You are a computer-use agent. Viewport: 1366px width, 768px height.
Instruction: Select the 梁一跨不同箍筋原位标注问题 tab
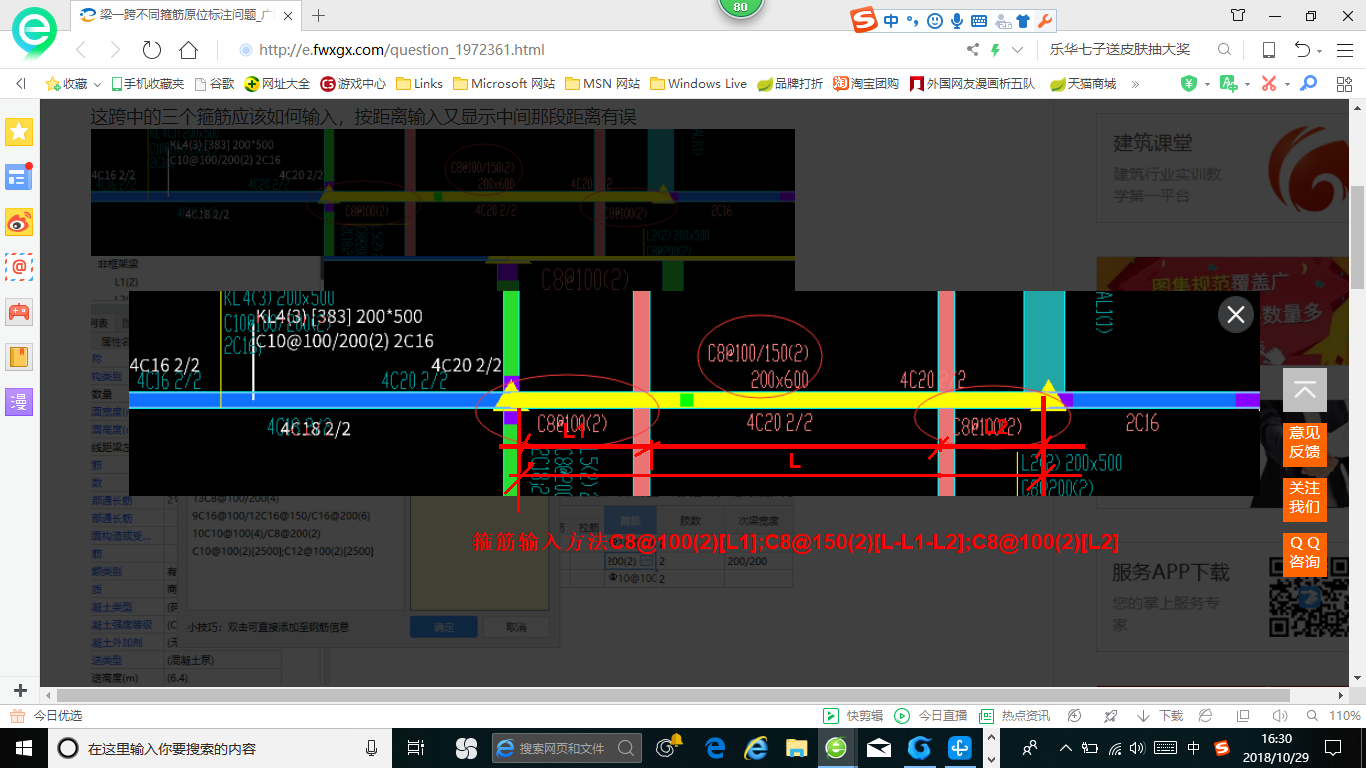[187, 15]
